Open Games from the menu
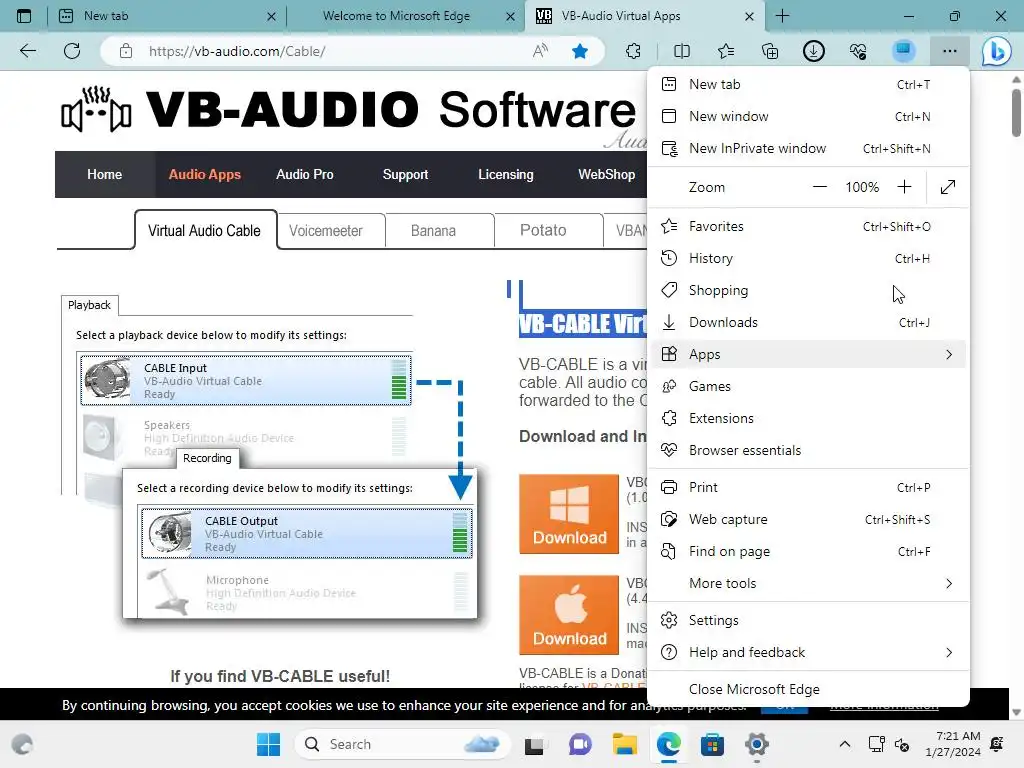 click(x=808, y=386)
